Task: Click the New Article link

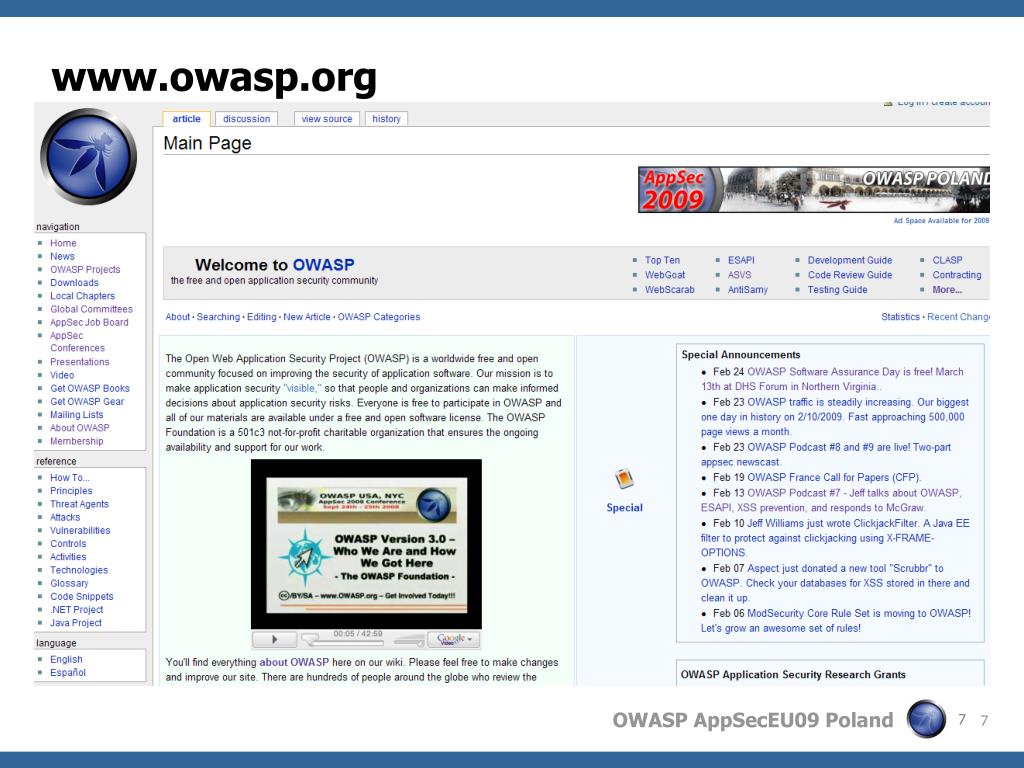Action: tap(307, 317)
